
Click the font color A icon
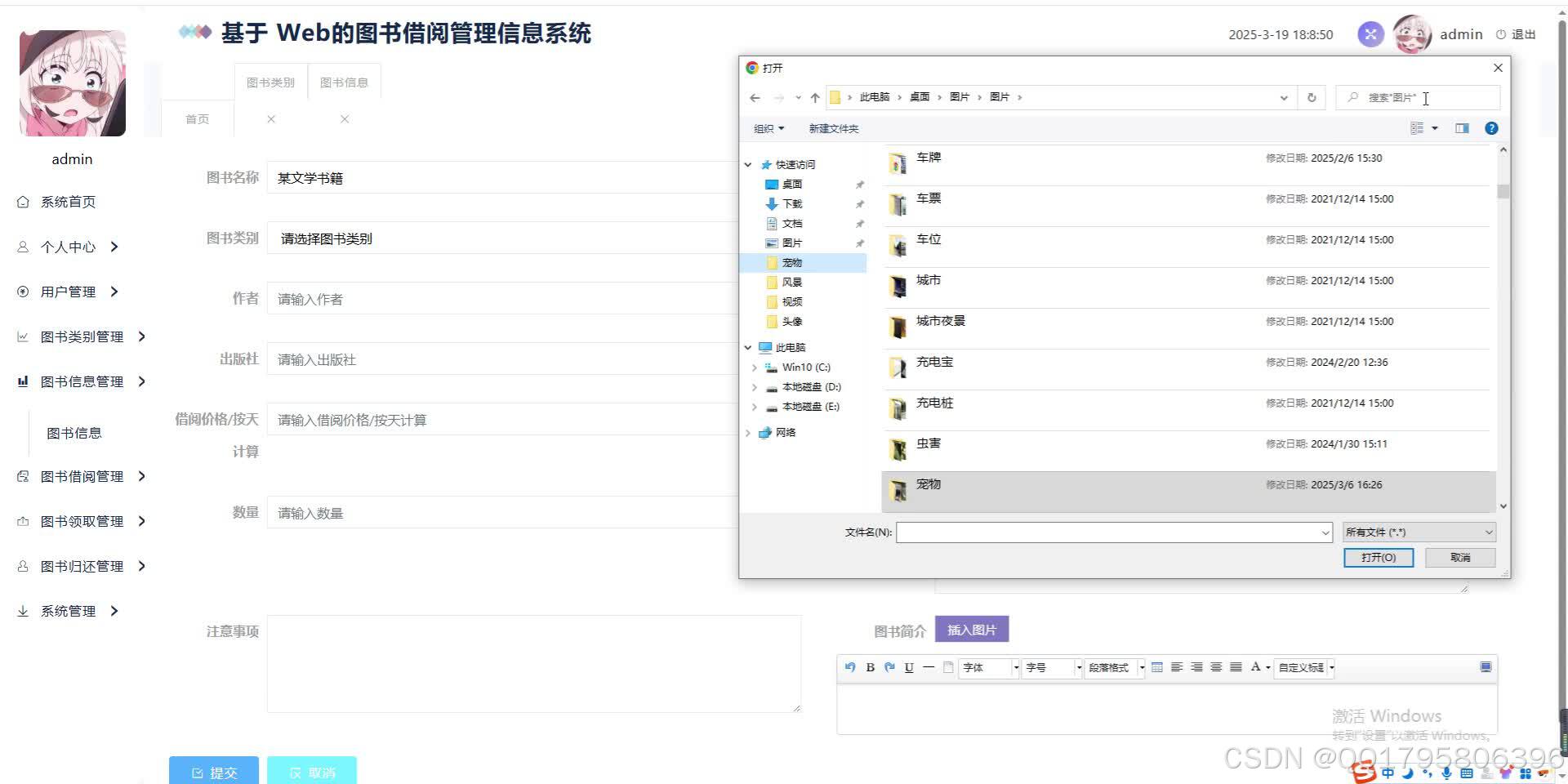coord(1256,667)
